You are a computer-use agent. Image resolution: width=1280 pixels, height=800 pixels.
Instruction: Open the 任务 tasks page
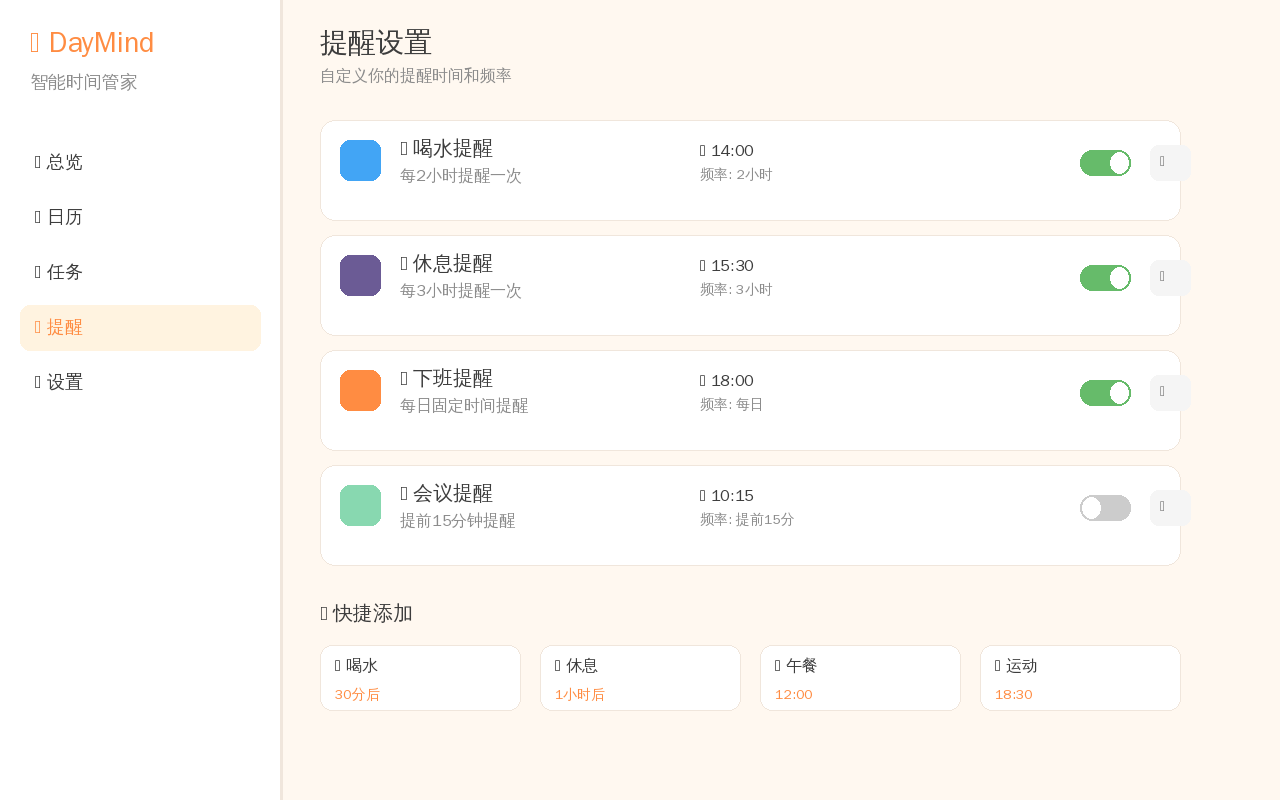(140, 272)
